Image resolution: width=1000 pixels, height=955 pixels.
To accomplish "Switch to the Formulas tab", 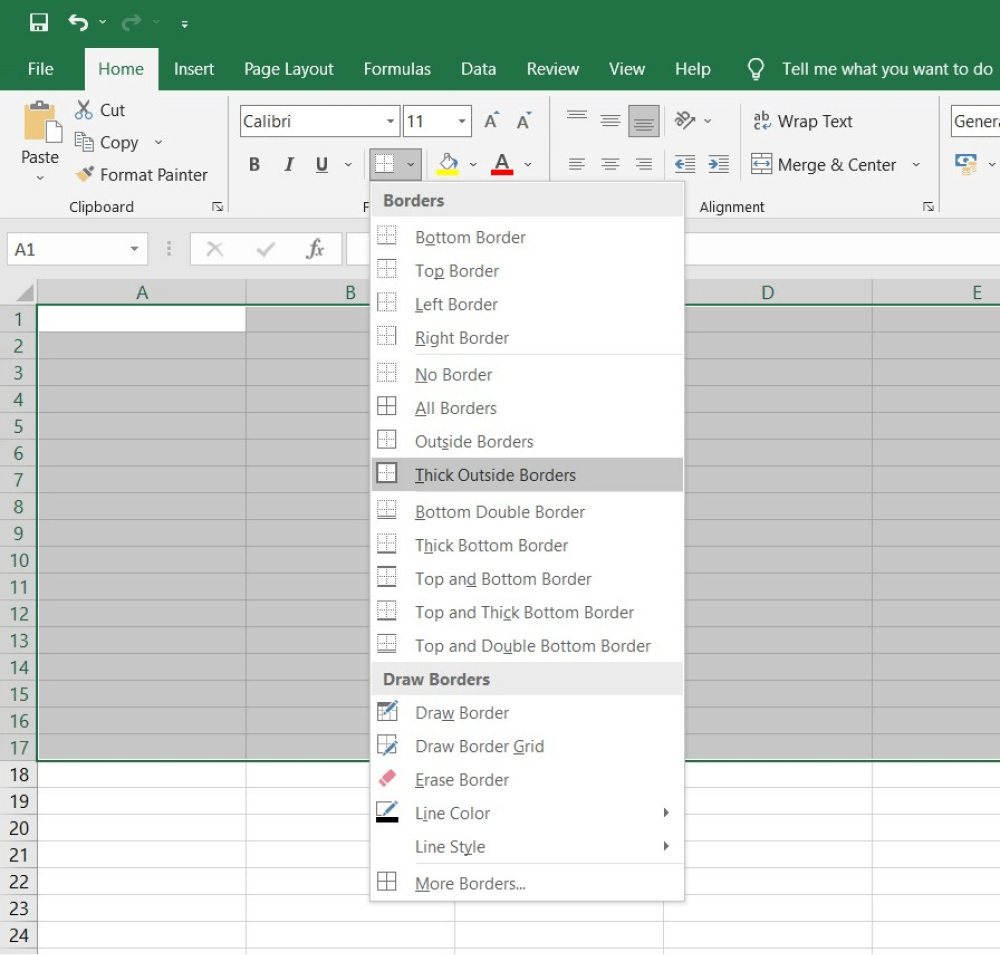I will [397, 69].
